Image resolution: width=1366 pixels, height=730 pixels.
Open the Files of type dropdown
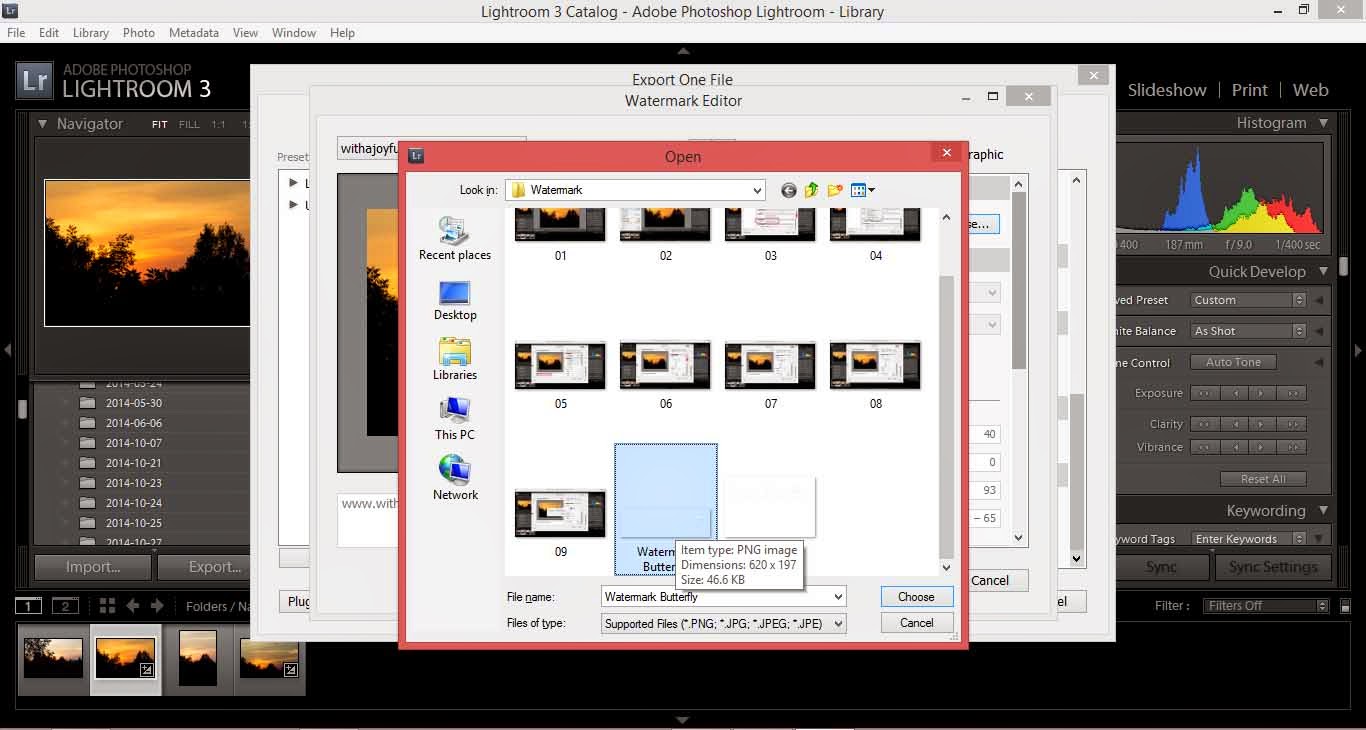pyautogui.click(x=838, y=623)
